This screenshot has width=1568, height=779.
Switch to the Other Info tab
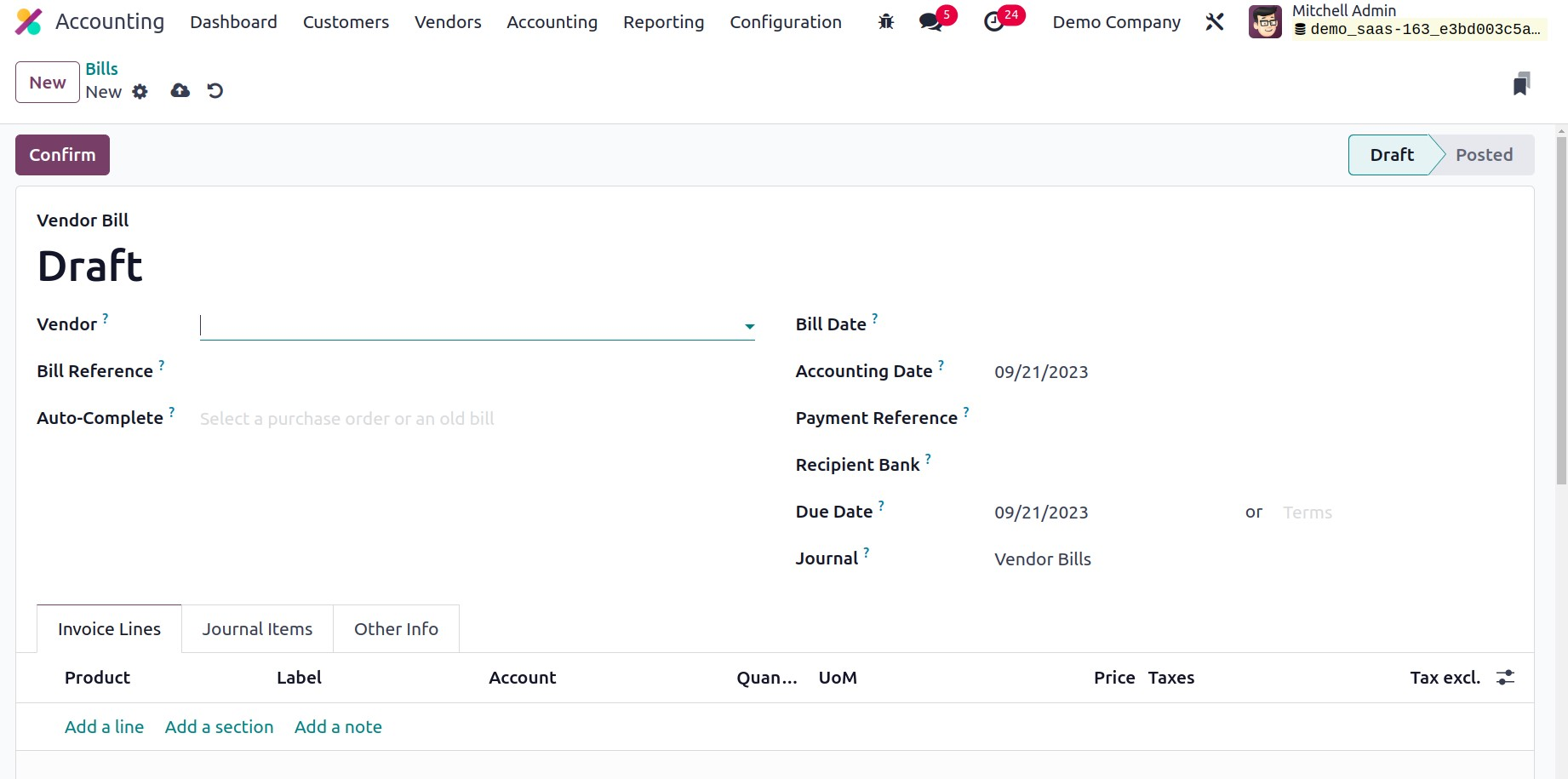[x=396, y=629]
